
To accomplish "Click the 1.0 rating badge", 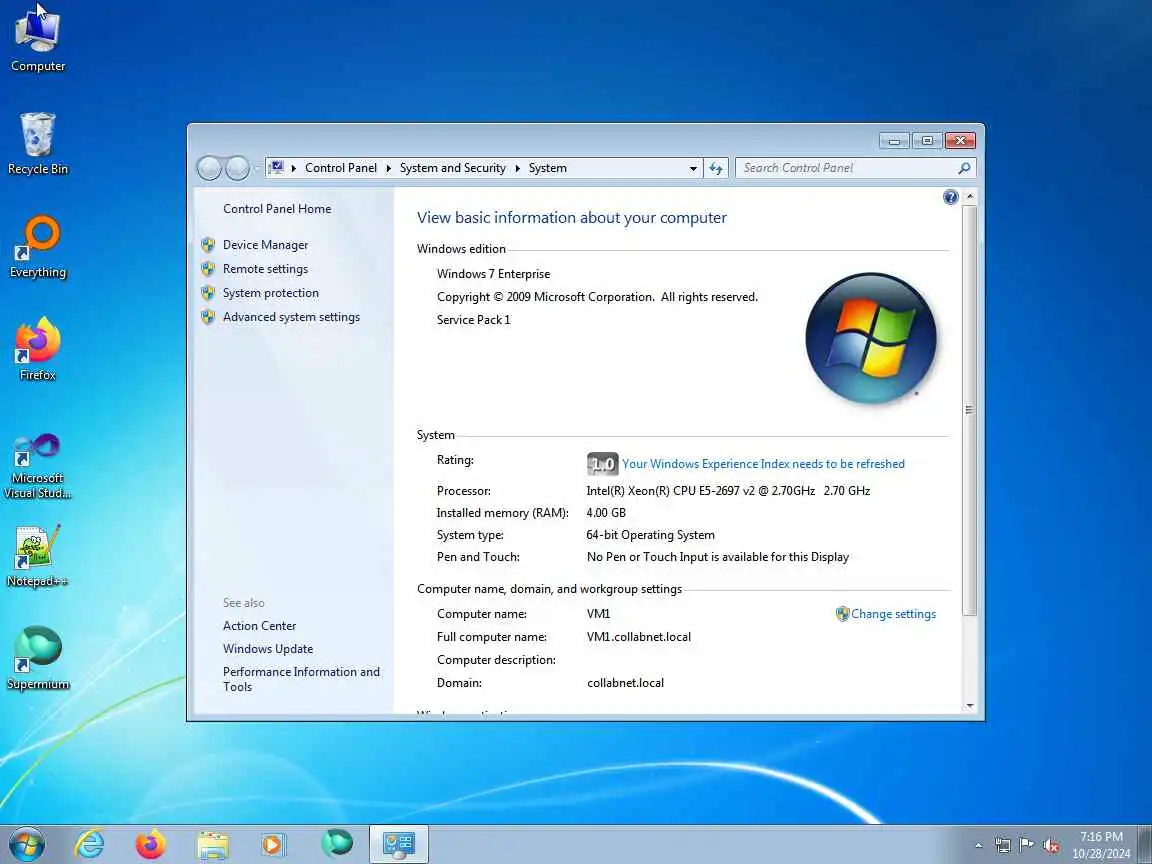I will 602,464.
